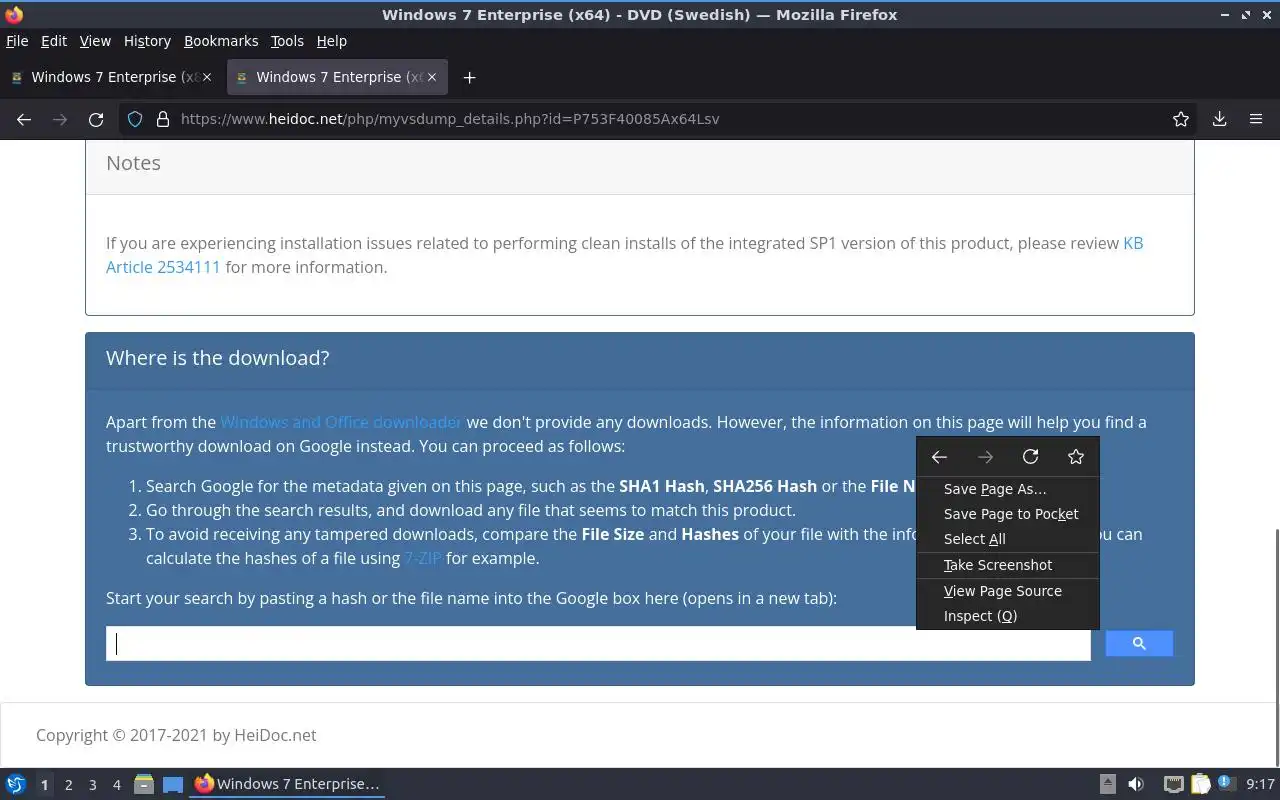Image resolution: width=1280 pixels, height=800 pixels.
Task: Open network tray icon
Action: coord(1174,784)
